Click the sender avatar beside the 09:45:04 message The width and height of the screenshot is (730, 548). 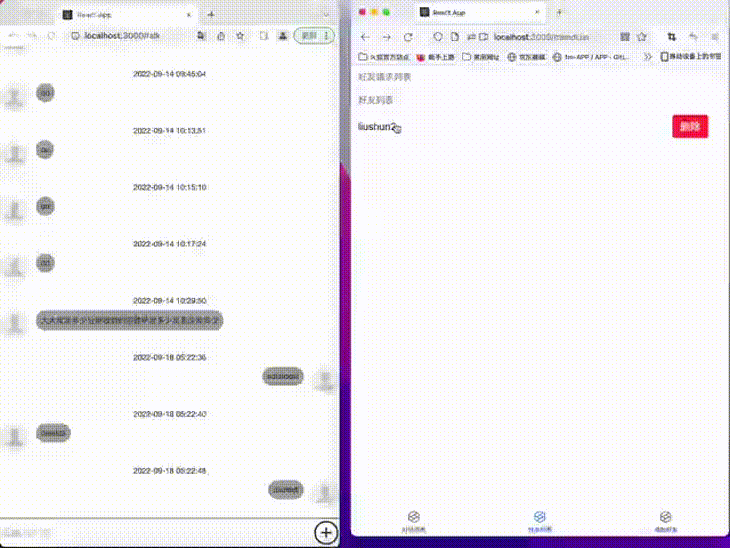point(15,97)
